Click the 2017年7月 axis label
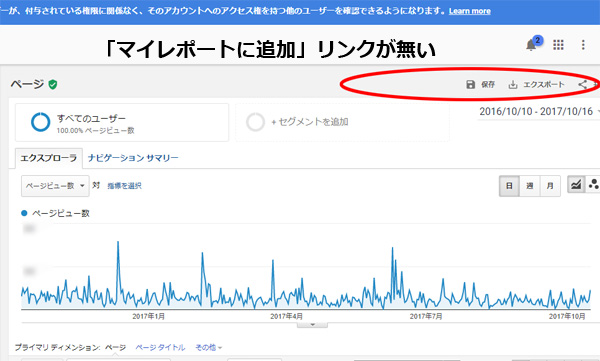600x361 pixels. pos(426,316)
